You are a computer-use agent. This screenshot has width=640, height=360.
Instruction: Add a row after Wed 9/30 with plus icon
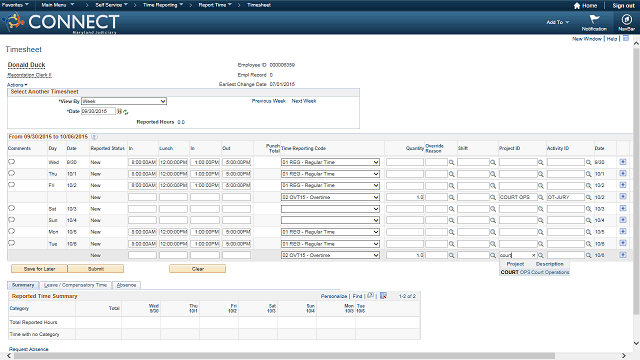click(x=623, y=162)
